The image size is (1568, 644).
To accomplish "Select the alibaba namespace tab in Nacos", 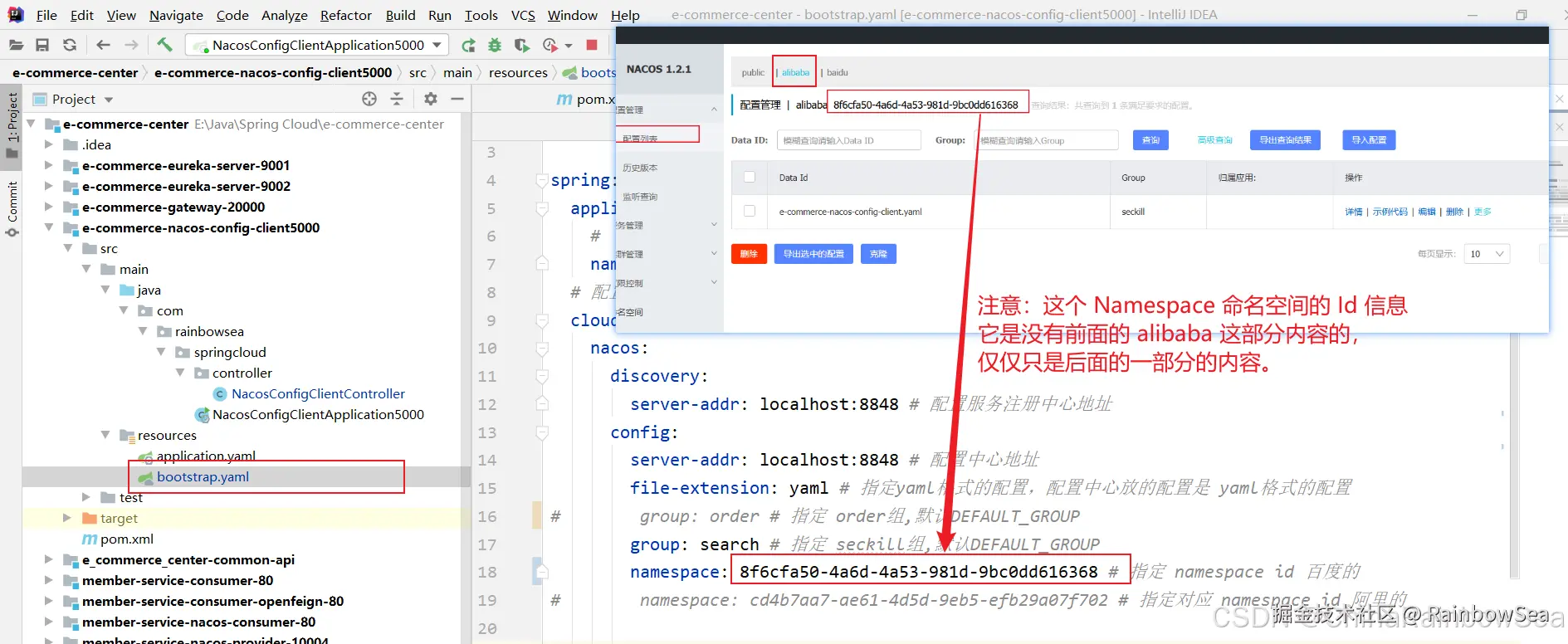I will pyautogui.click(x=795, y=72).
